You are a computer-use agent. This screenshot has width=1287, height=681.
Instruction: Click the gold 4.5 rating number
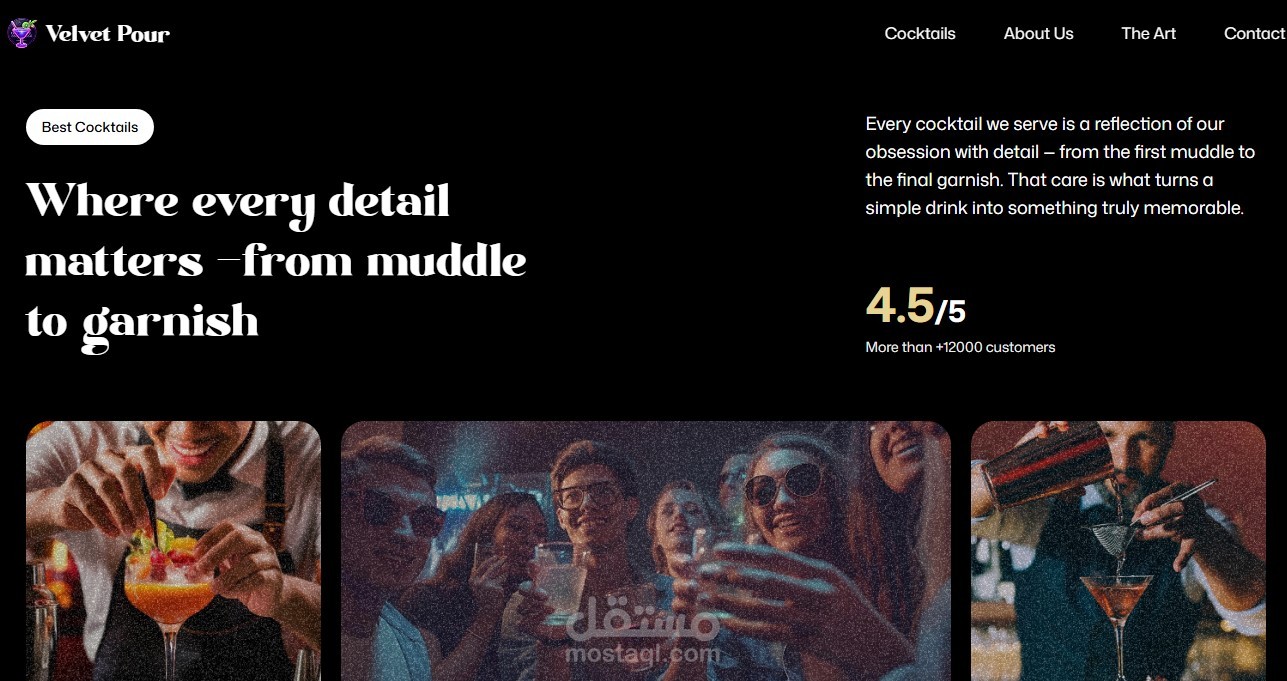point(900,305)
